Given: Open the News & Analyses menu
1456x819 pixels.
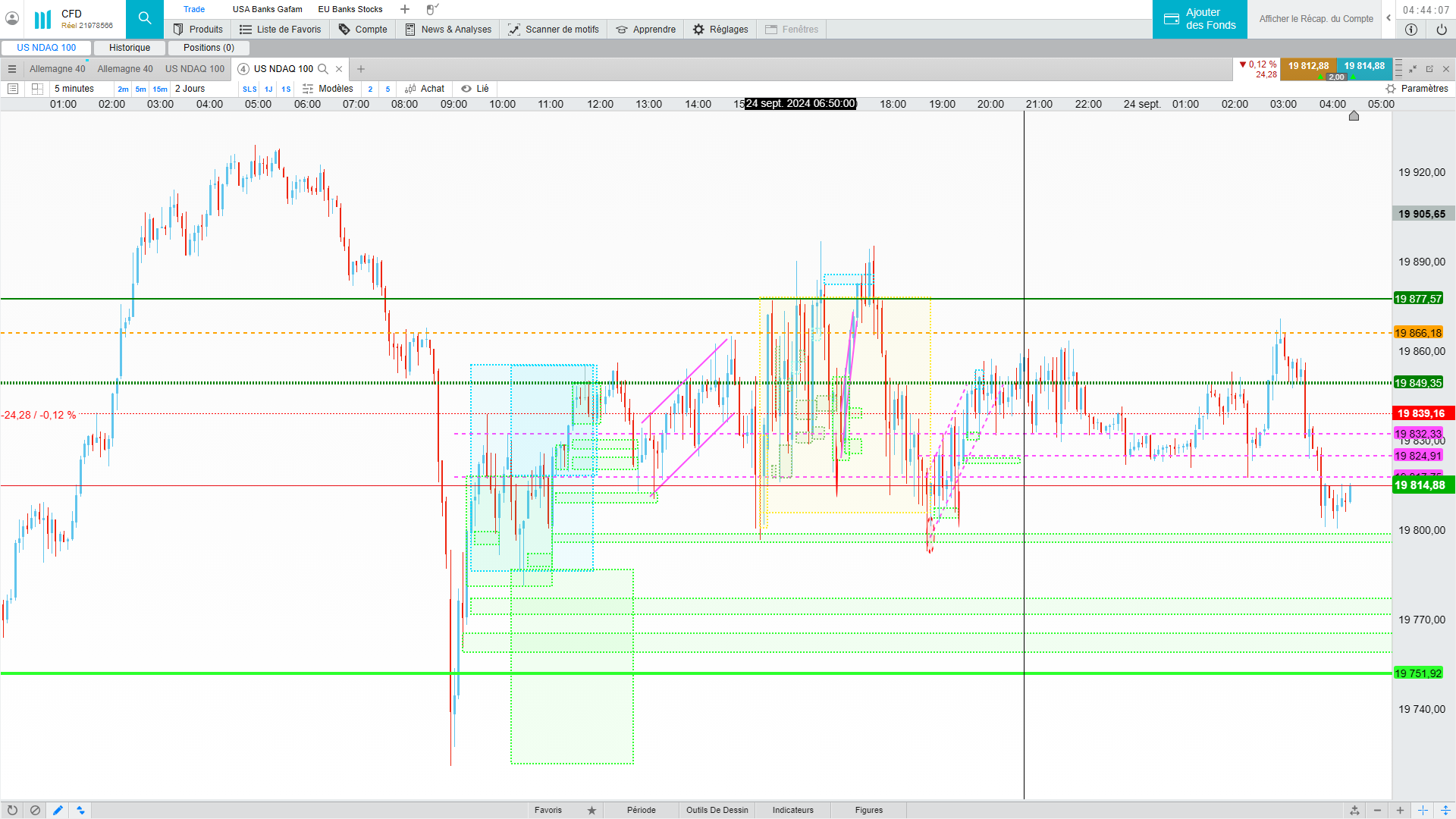Looking at the screenshot, I should [448, 30].
